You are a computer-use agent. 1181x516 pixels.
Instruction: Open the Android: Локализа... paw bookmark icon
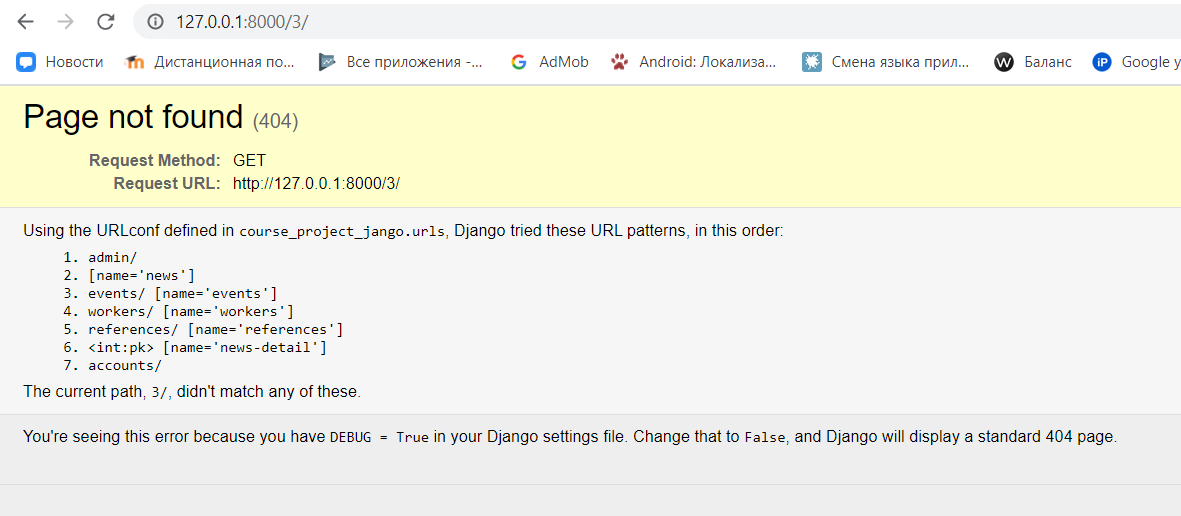coord(619,62)
